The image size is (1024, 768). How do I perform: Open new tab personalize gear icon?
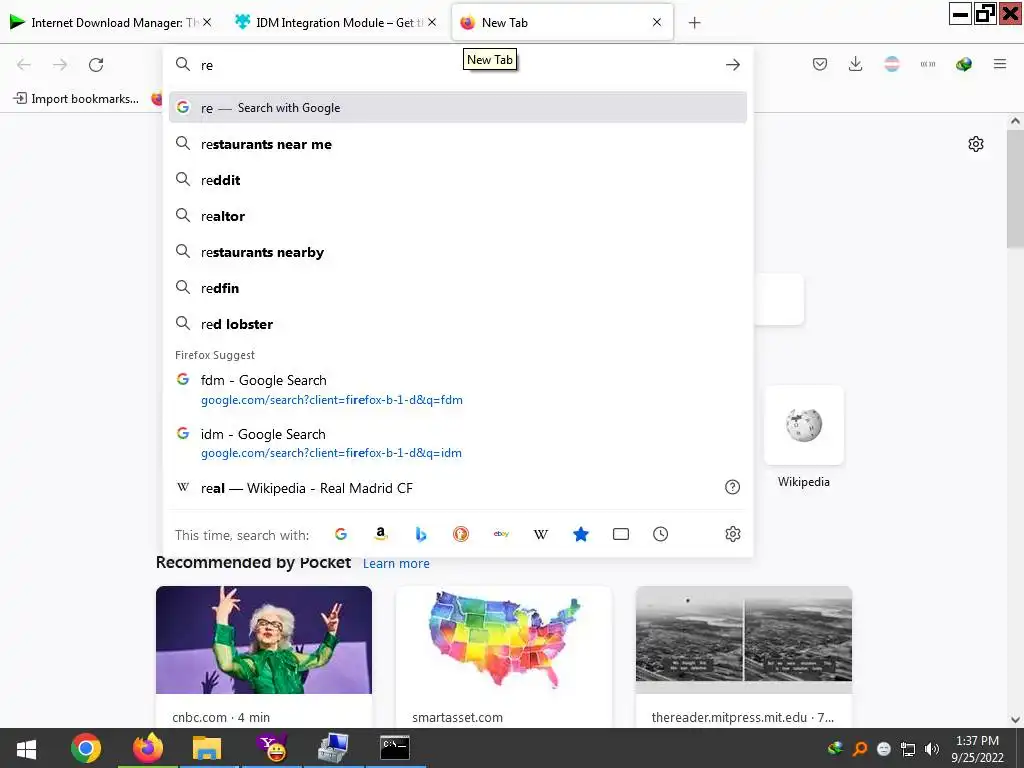[976, 144]
